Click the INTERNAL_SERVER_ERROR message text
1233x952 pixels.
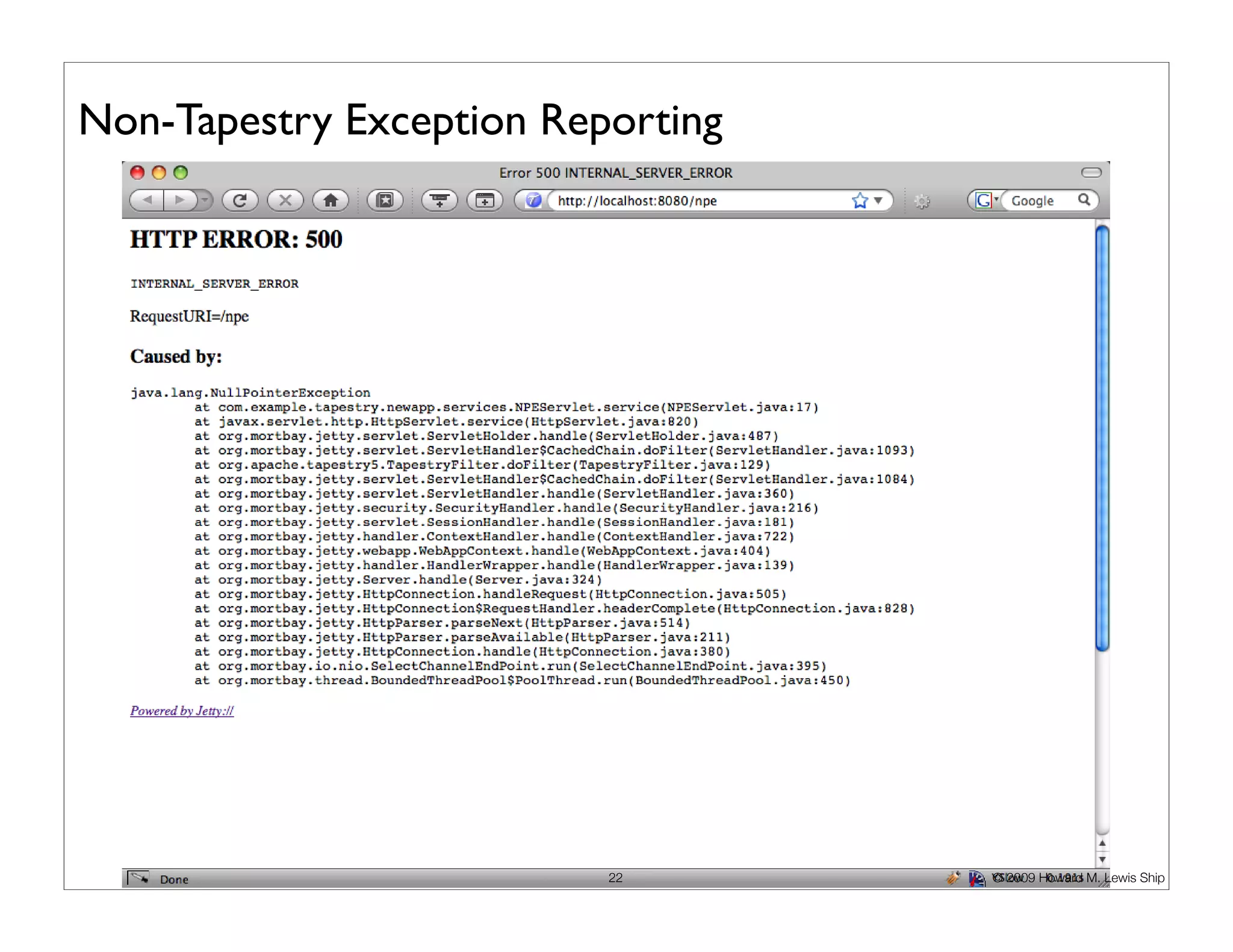pyautogui.click(x=214, y=283)
